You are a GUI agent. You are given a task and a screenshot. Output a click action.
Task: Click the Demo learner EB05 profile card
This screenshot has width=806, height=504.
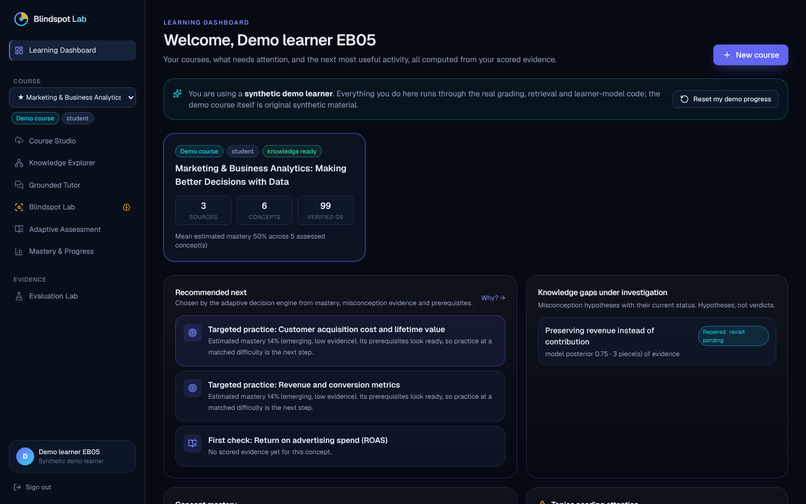(x=72, y=456)
